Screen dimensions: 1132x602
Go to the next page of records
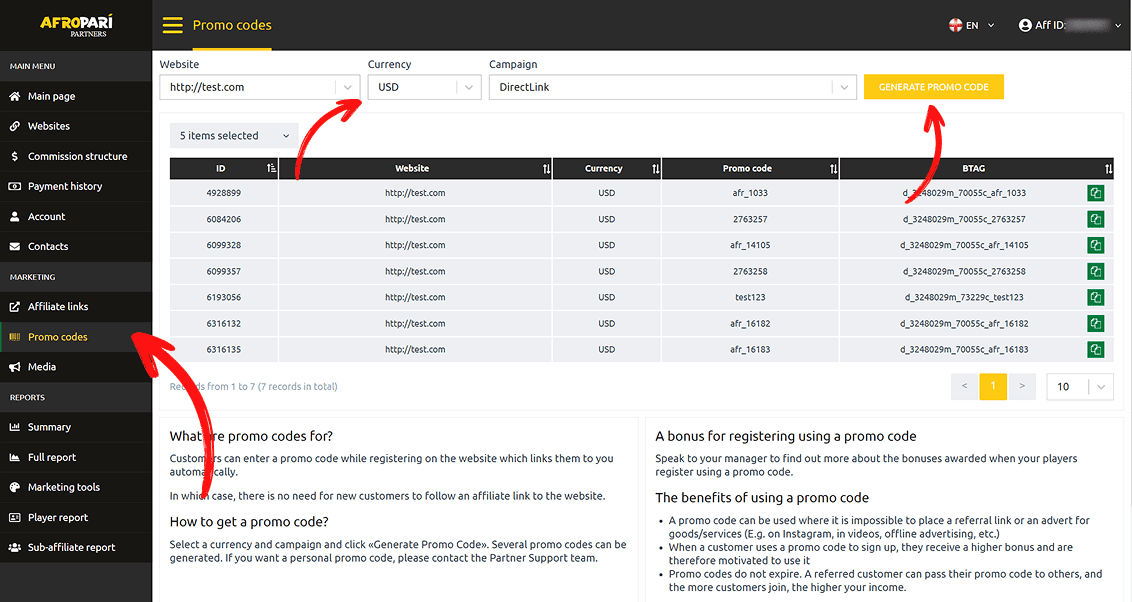(1021, 386)
